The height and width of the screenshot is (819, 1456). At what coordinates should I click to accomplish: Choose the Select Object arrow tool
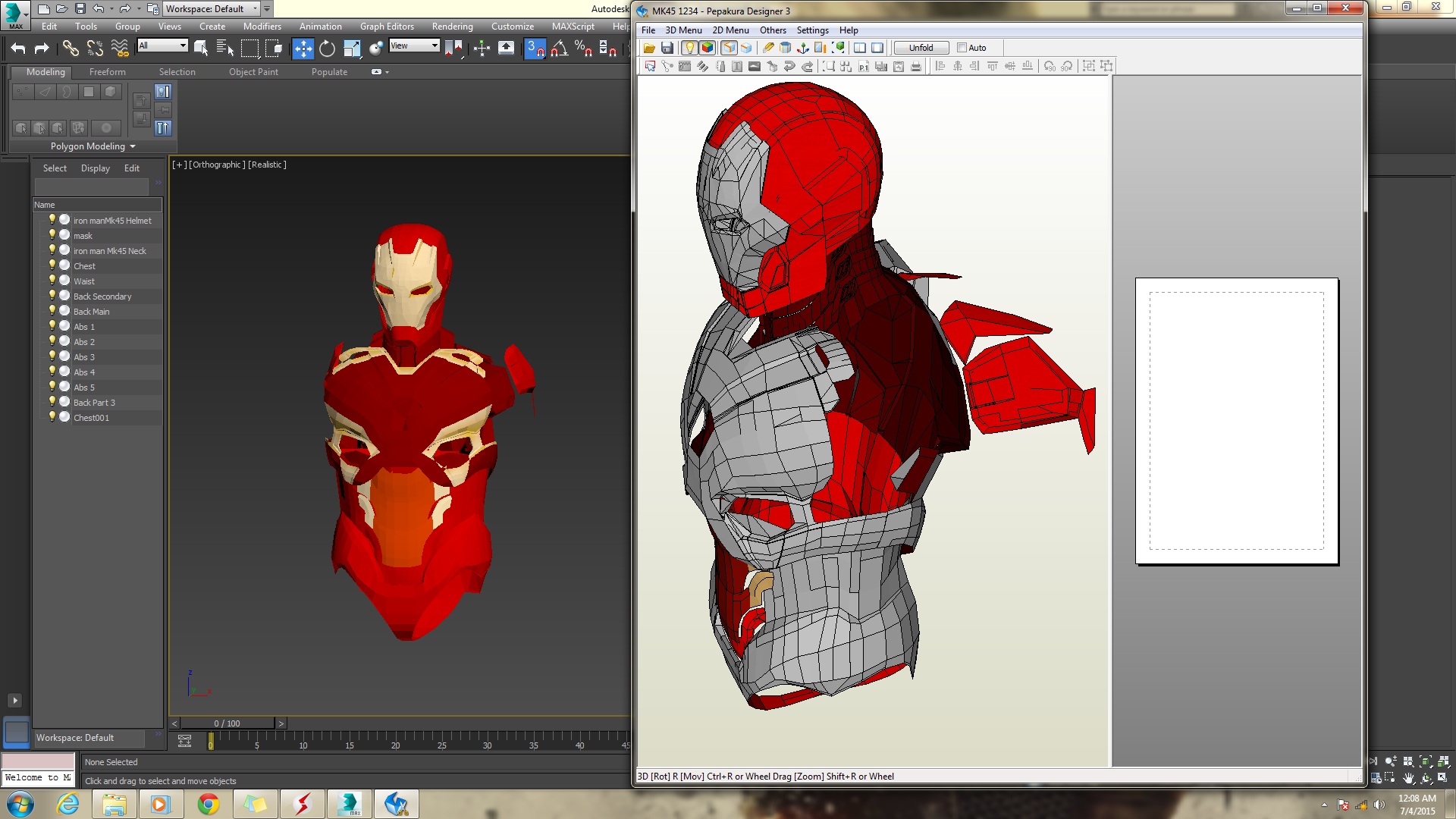coord(201,49)
